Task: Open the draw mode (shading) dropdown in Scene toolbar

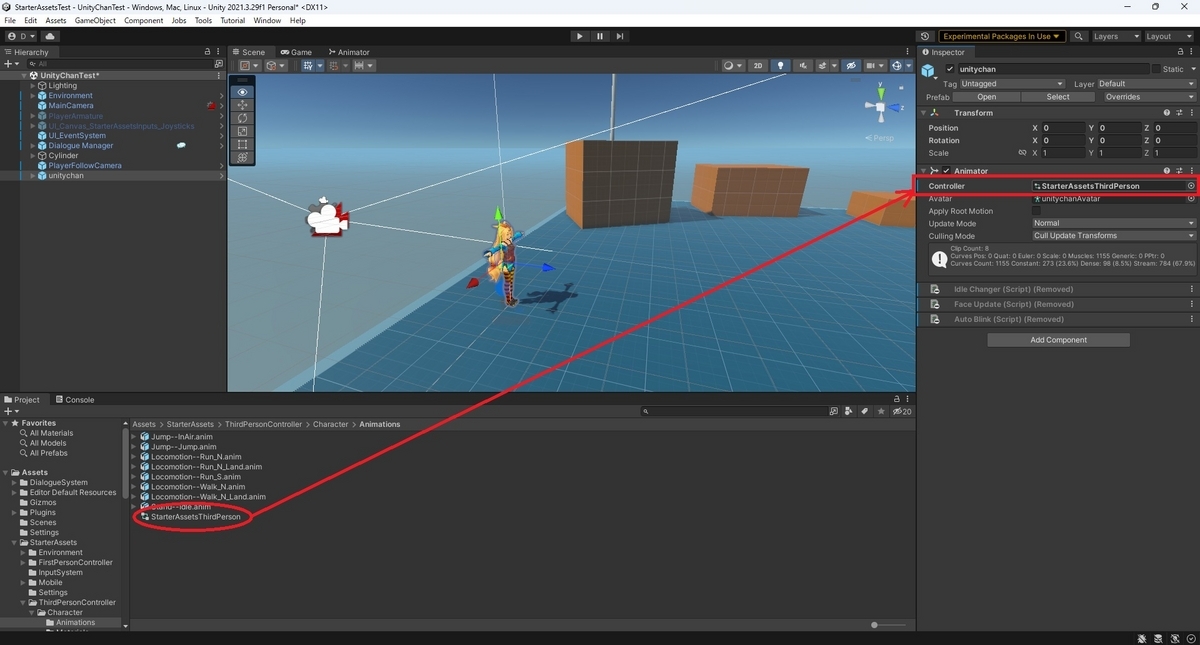Action: [732, 66]
